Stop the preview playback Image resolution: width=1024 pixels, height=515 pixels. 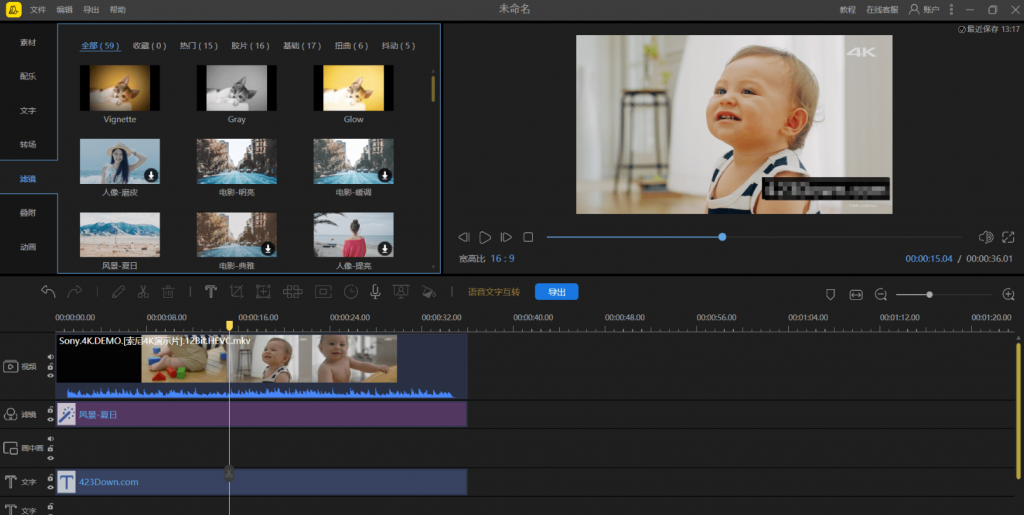coord(528,237)
